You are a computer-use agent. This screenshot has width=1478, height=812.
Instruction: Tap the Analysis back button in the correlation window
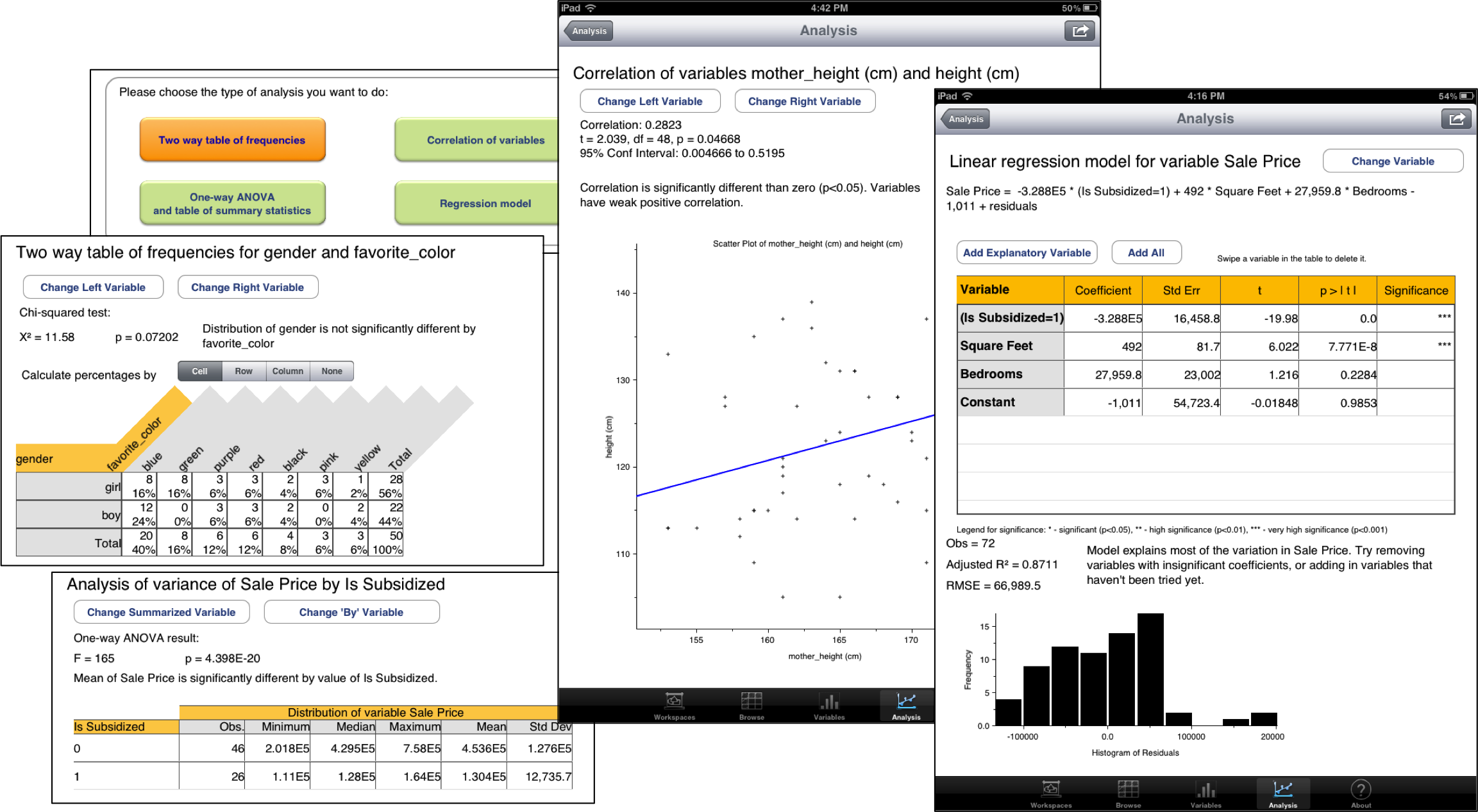[x=588, y=31]
